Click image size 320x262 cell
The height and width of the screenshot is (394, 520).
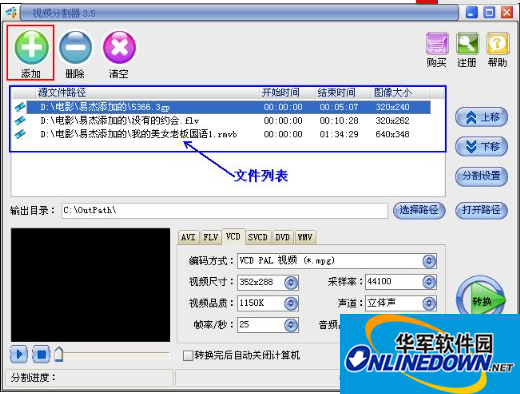coord(392,121)
